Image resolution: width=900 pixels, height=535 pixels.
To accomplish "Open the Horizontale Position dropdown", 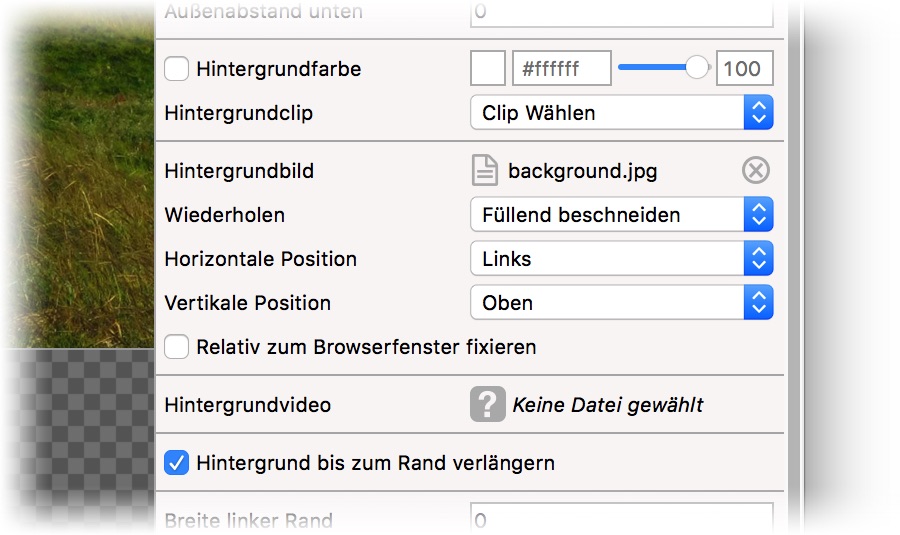I will (x=621, y=259).
